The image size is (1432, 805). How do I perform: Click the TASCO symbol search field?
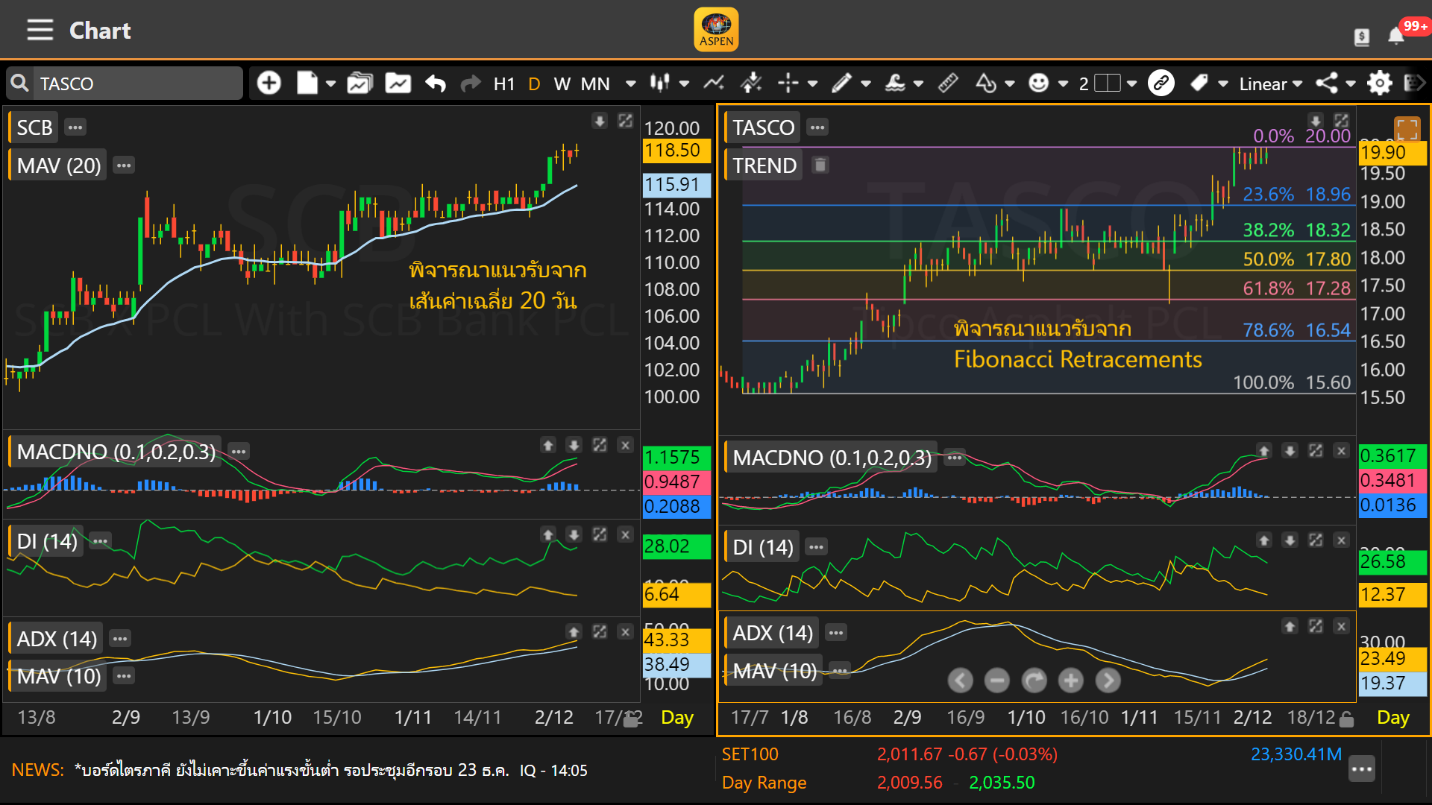coord(137,84)
